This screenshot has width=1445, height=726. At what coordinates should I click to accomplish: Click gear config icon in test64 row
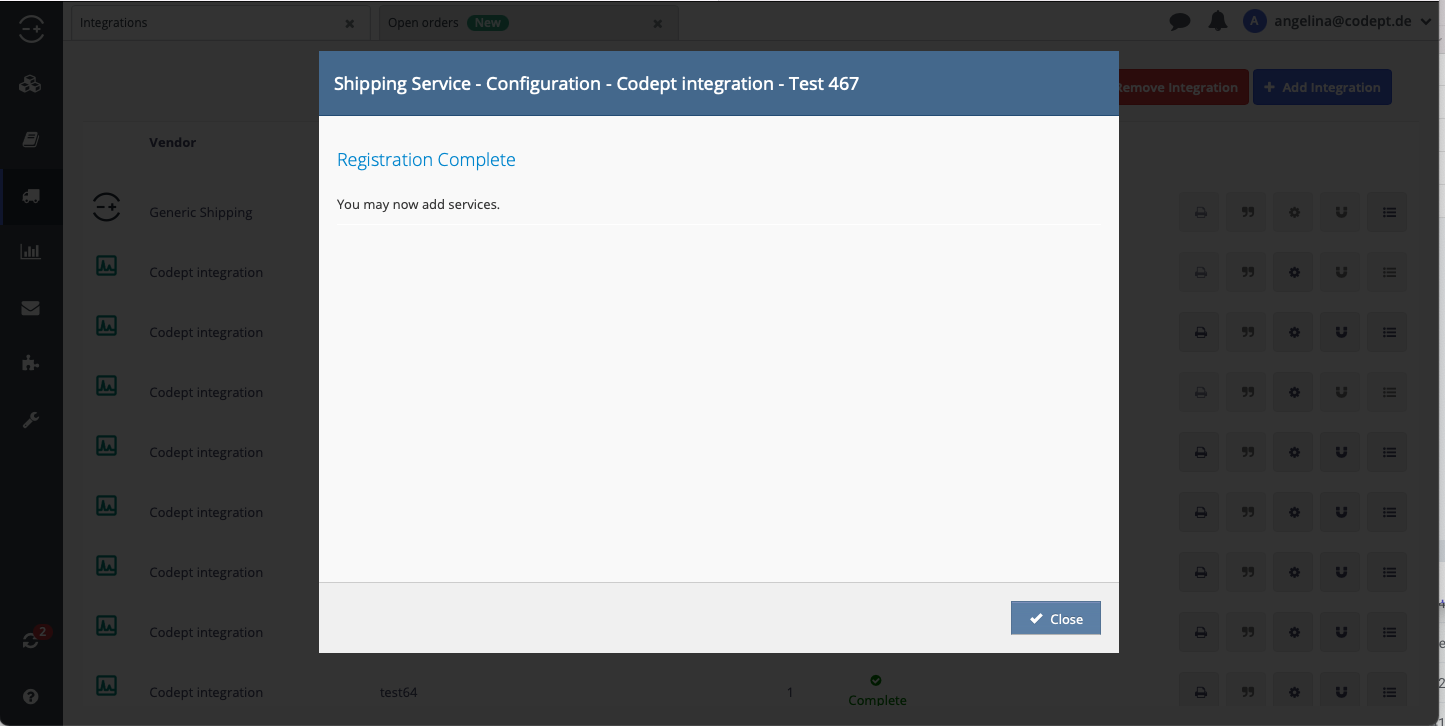click(x=1294, y=692)
